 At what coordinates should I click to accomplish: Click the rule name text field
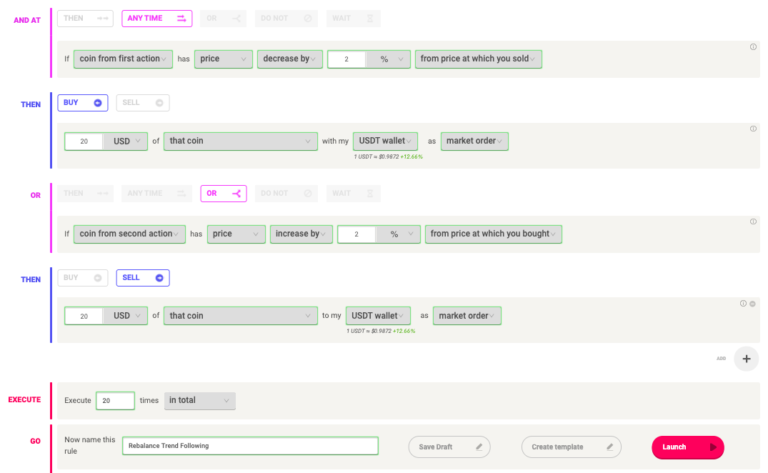250,446
